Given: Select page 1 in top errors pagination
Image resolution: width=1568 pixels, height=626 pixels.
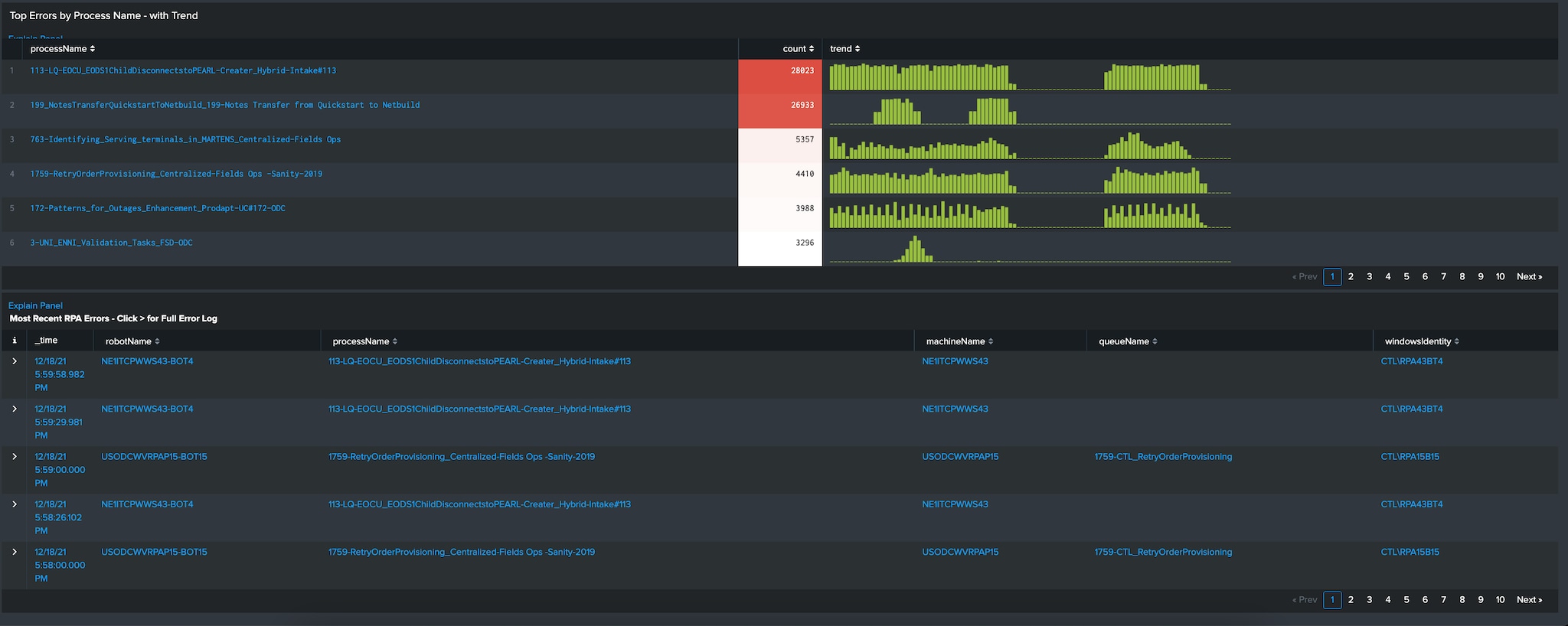Looking at the screenshot, I should [x=1332, y=277].
